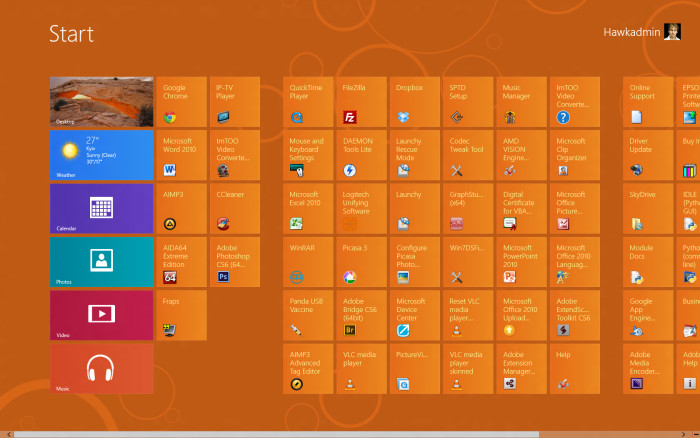Open Adobe ExtendScript Toolkit CS6 tile
700x438 pixels.
(x=575, y=315)
